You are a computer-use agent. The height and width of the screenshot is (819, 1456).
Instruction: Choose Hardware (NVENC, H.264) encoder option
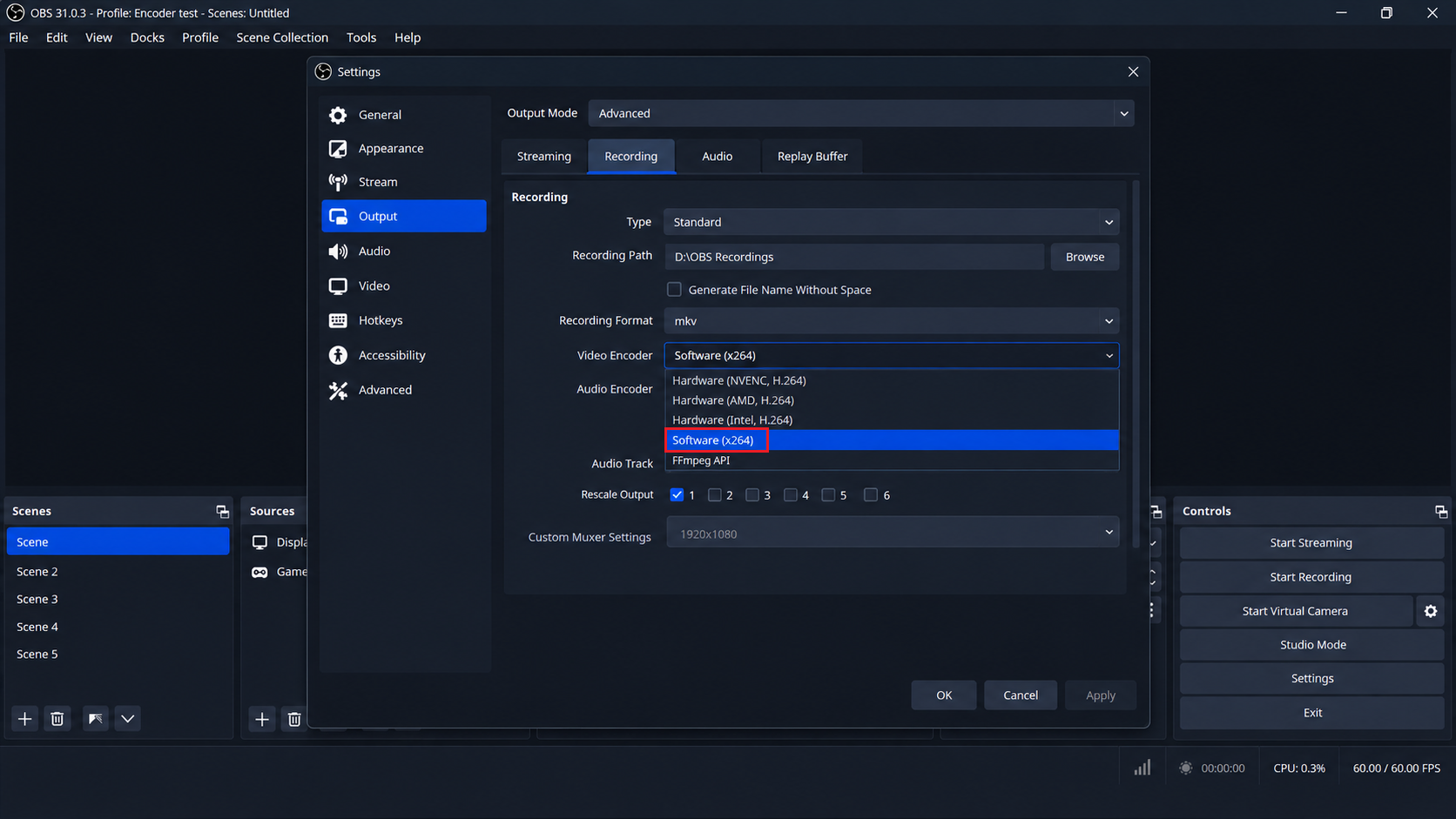pyautogui.click(x=892, y=380)
